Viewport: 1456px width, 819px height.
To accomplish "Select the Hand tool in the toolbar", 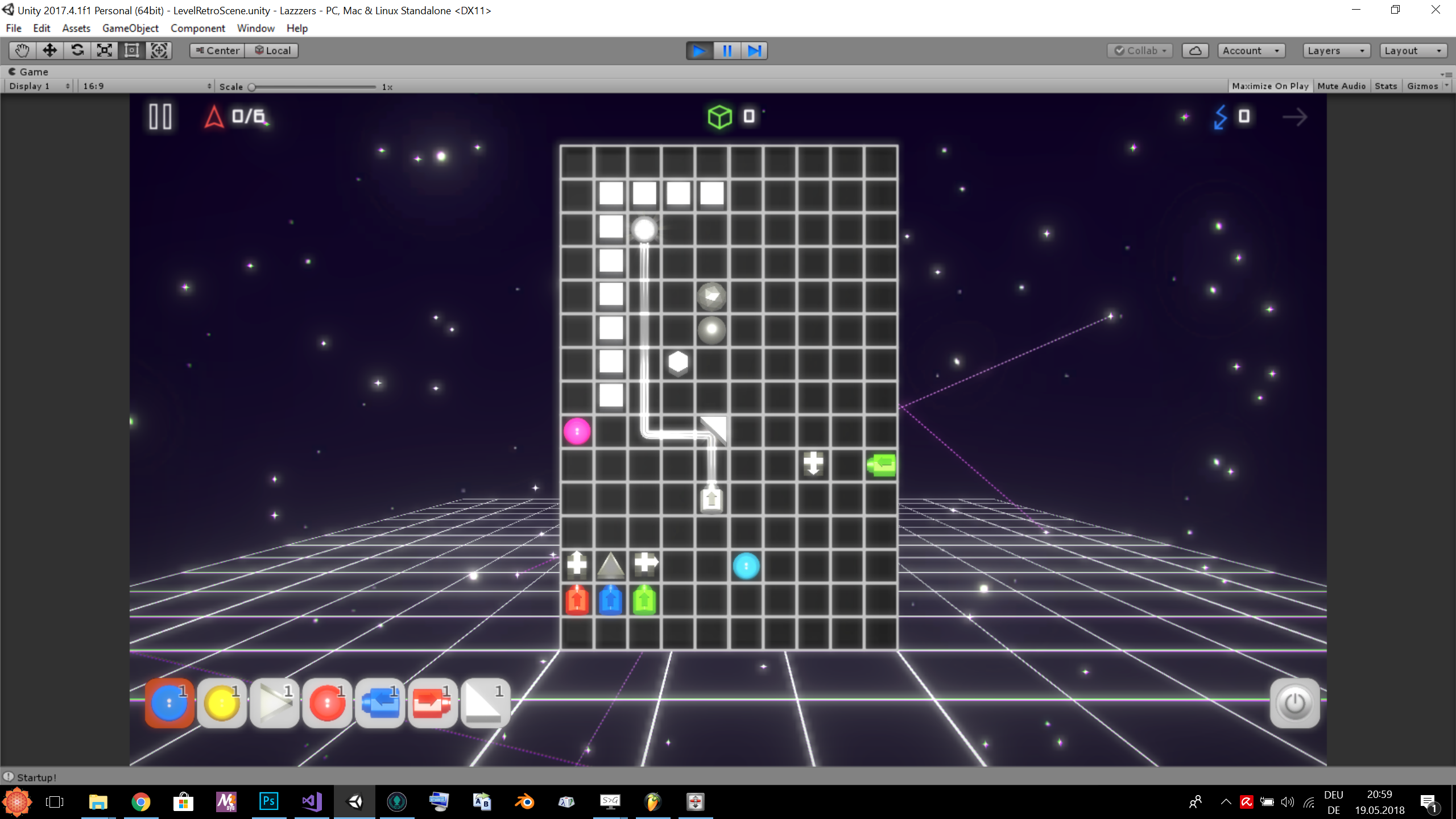I will pyautogui.click(x=22, y=51).
